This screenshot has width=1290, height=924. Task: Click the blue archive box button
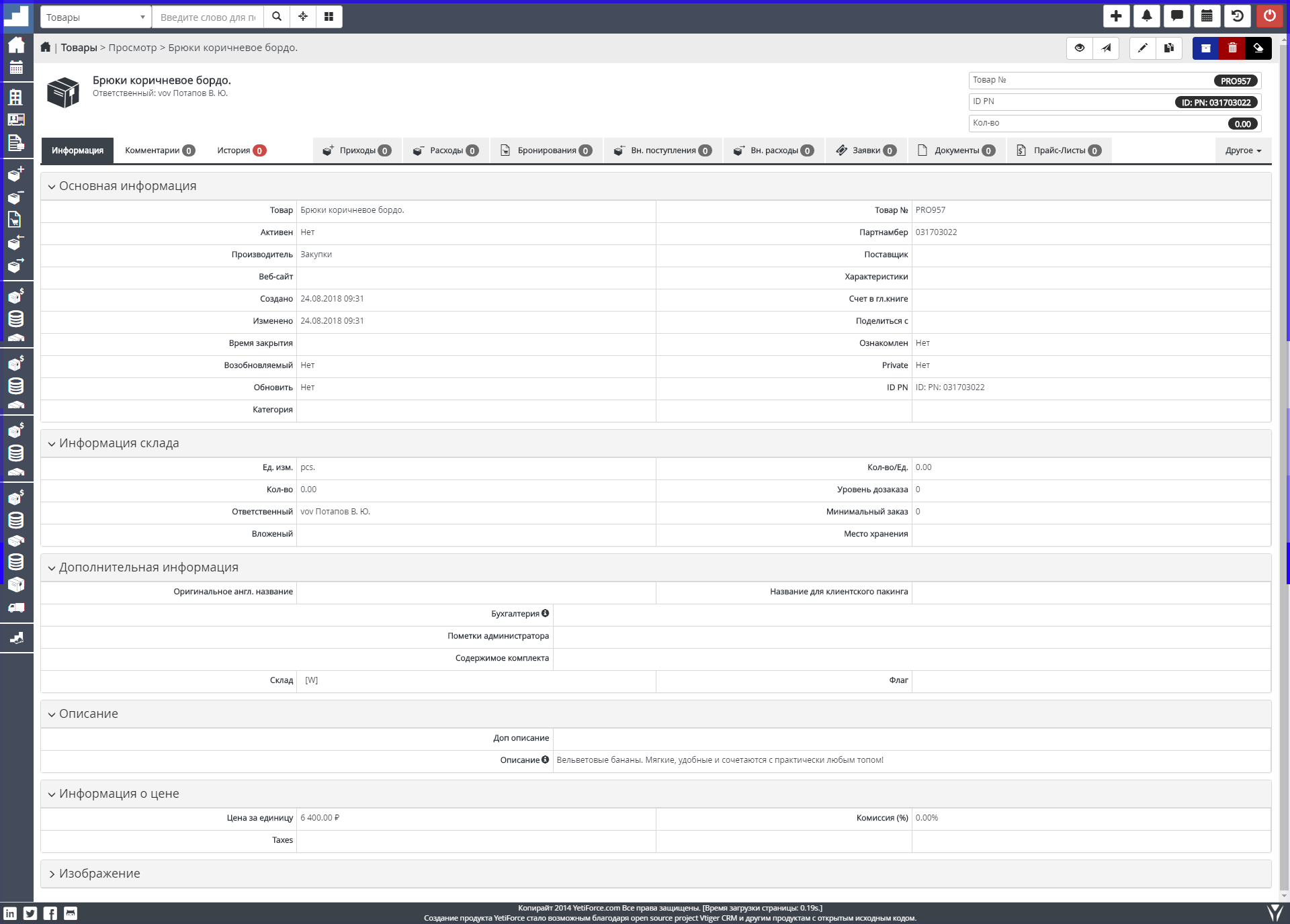click(1206, 48)
